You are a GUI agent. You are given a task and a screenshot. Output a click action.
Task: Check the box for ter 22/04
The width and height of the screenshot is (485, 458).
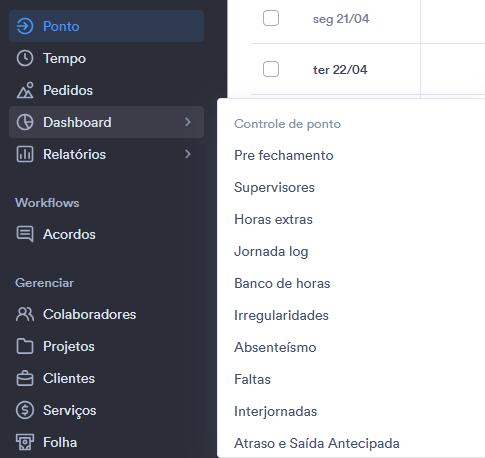click(271, 69)
